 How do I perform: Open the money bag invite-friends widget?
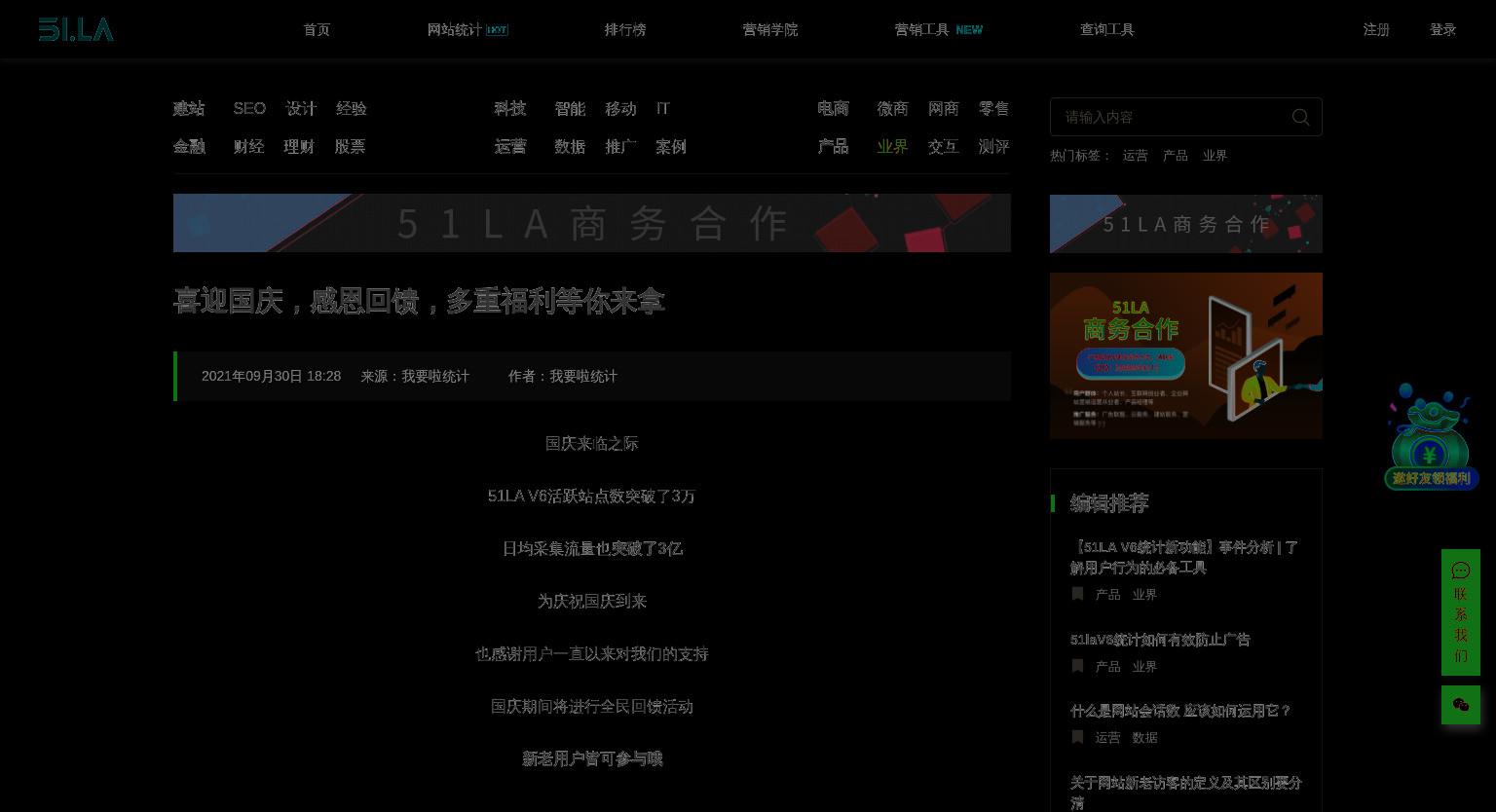[1430, 437]
